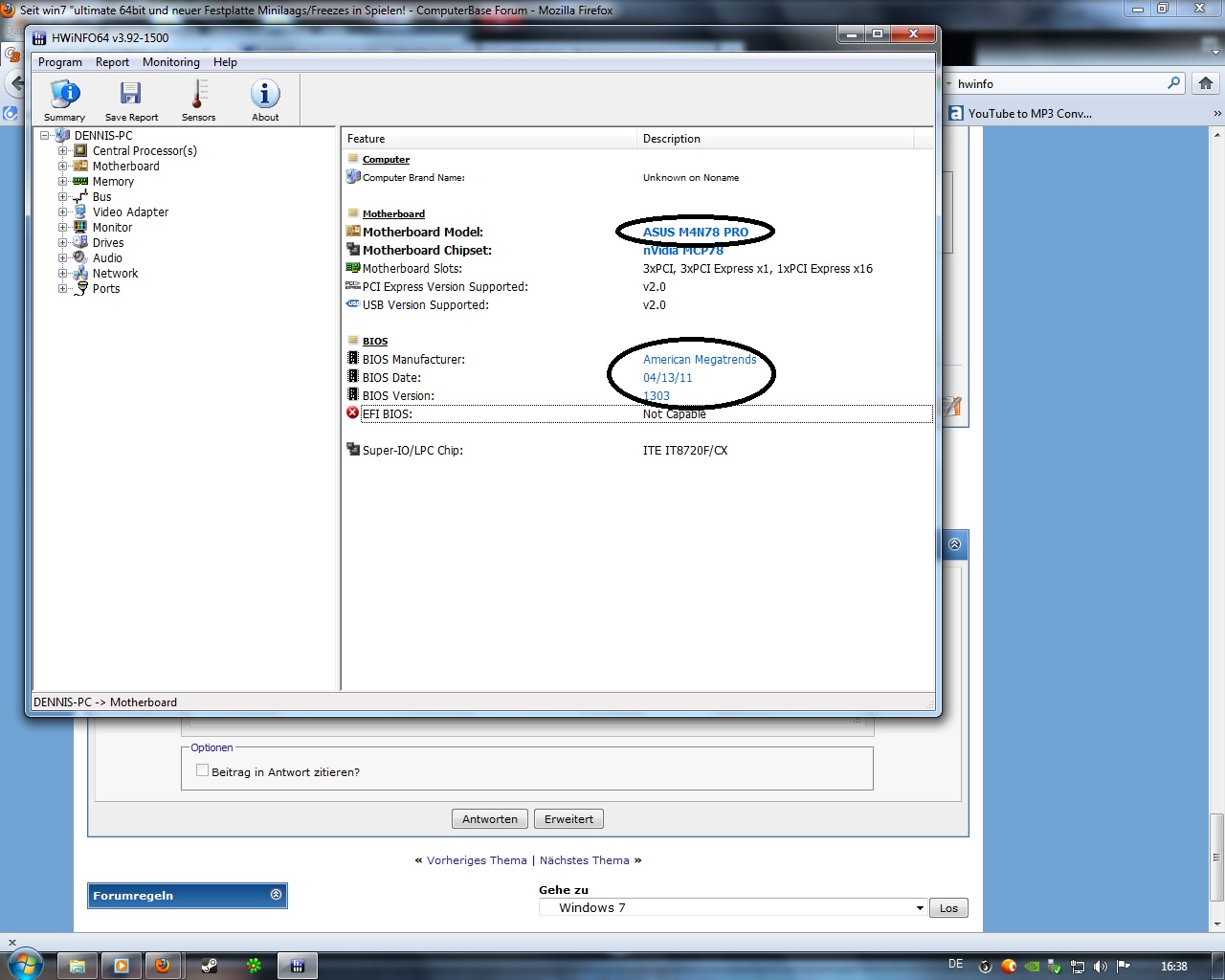
Task: Open the Gehe zu Windows 7 dropdown
Action: coord(733,907)
